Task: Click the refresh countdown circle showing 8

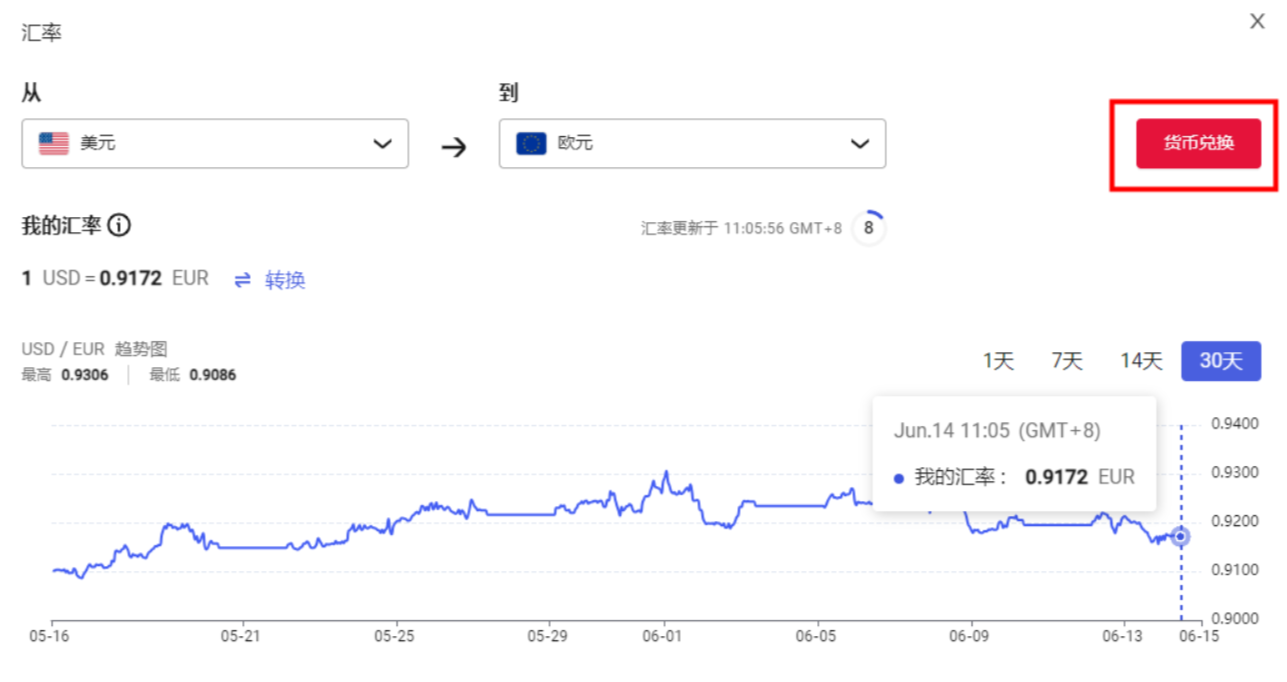Action: click(868, 228)
